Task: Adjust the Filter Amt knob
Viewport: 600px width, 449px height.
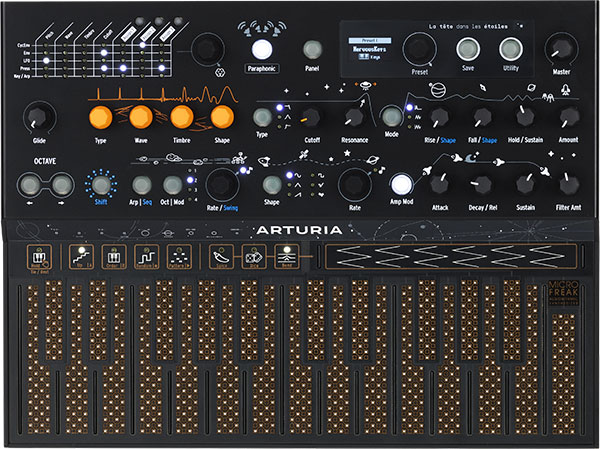Action: (x=569, y=184)
